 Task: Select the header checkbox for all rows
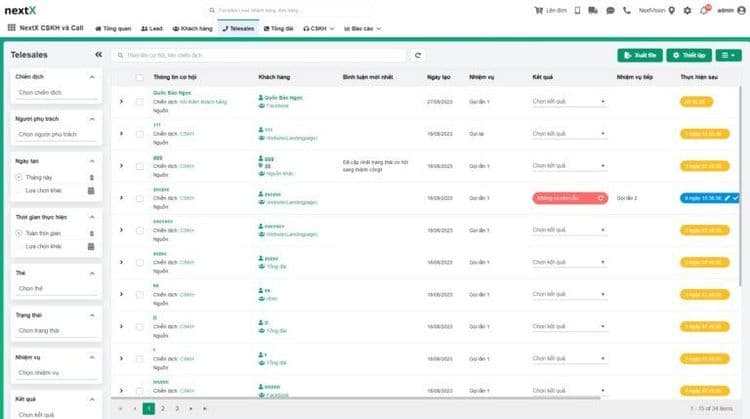coord(140,76)
